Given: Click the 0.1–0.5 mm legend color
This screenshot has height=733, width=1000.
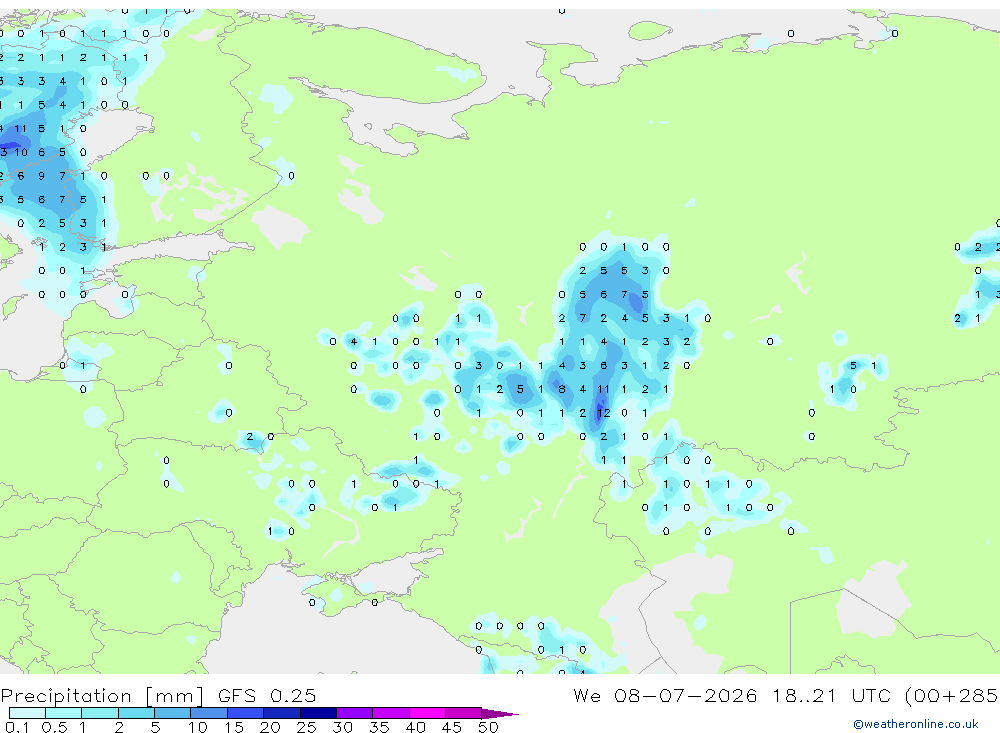Looking at the screenshot, I should point(27,713).
